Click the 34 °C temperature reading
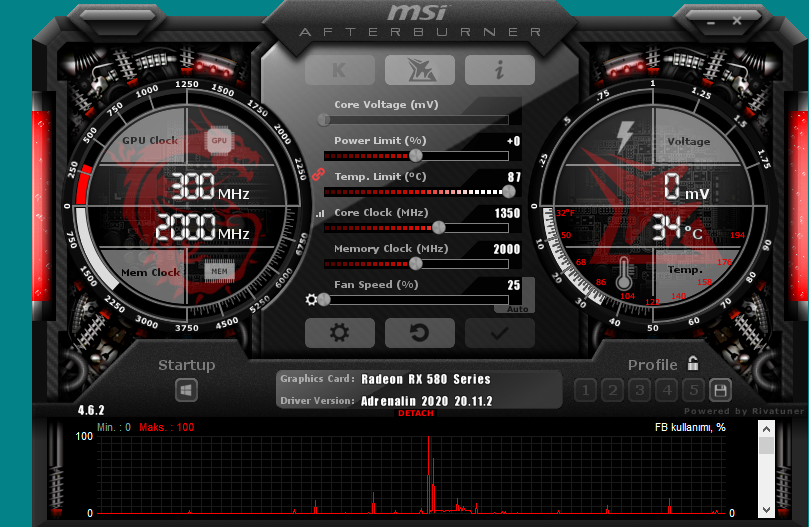 tap(677, 228)
